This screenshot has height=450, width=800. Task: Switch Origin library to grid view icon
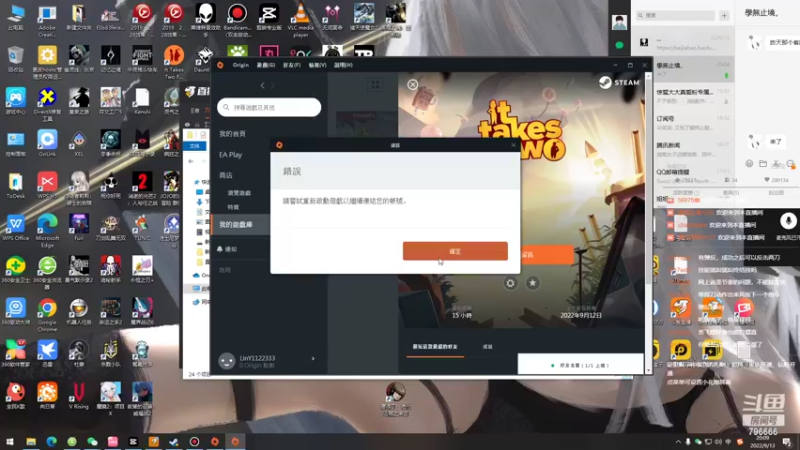point(375,85)
